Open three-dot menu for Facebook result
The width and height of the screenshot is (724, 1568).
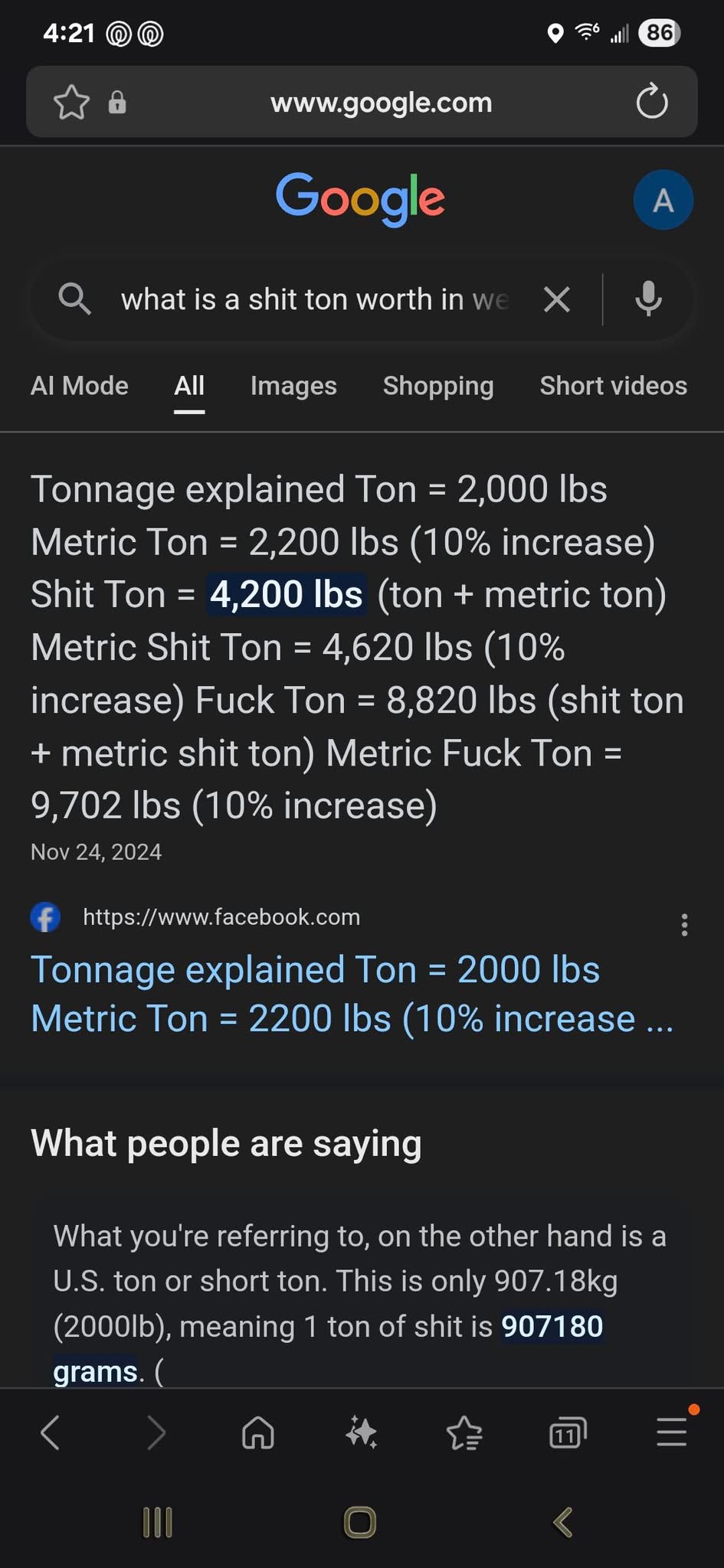pos(684,925)
